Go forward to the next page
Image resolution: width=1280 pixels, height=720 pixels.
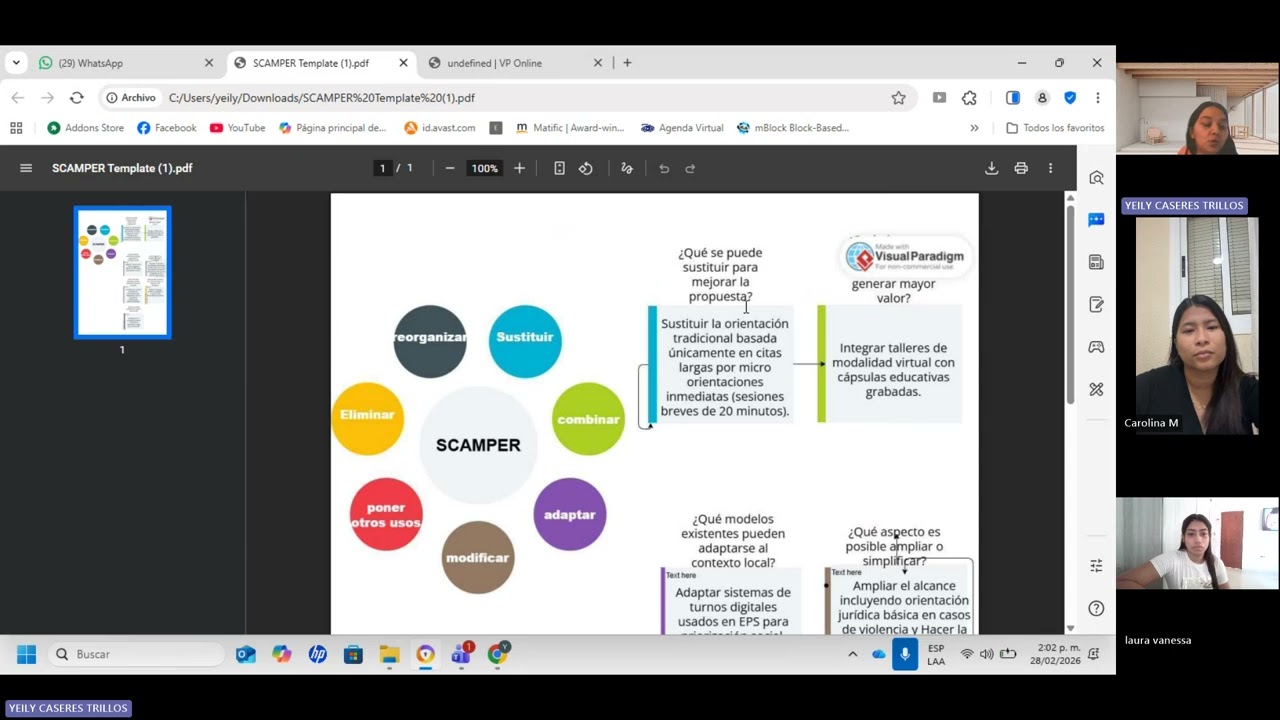pos(47,98)
